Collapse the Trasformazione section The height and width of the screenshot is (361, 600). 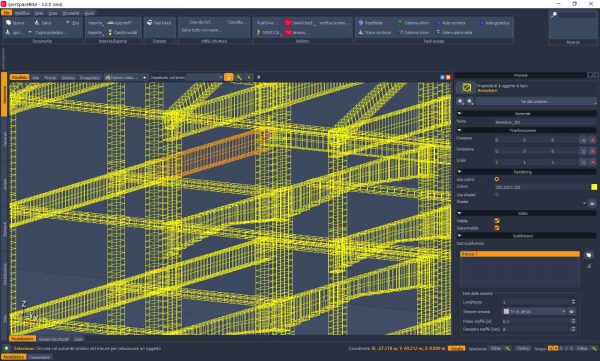[459, 131]
